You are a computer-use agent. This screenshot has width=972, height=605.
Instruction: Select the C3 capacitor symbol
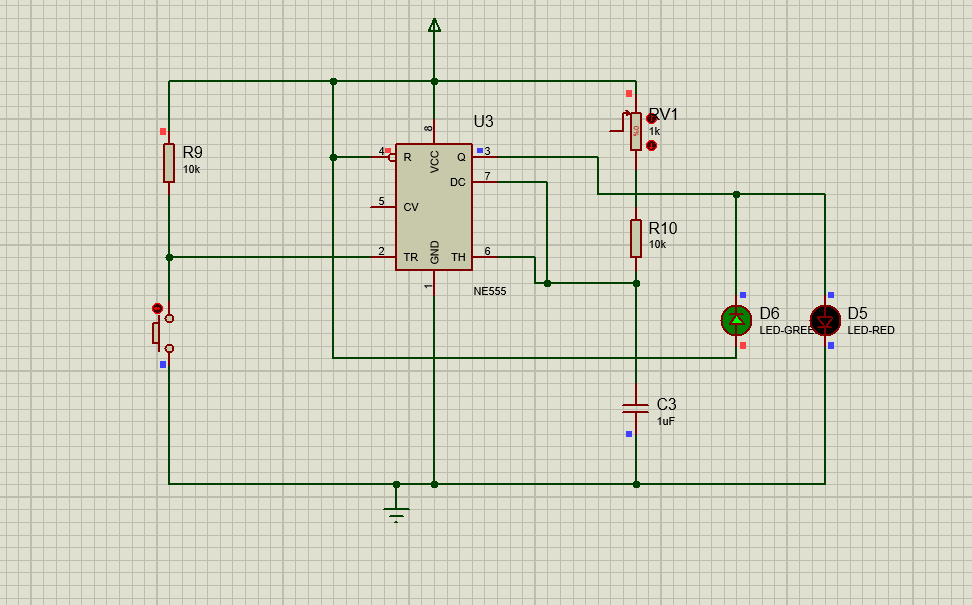635,407
